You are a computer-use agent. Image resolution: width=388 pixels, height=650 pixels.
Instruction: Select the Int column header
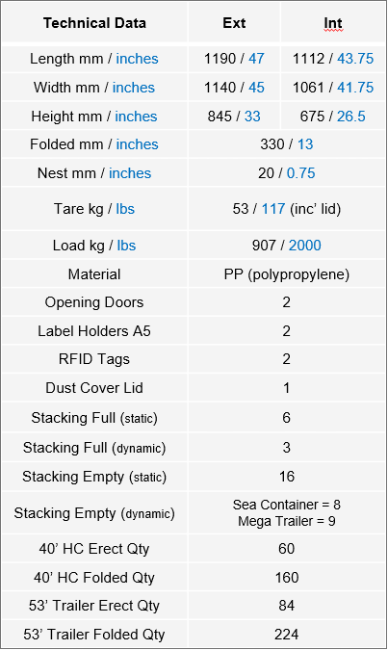(333, 23)
